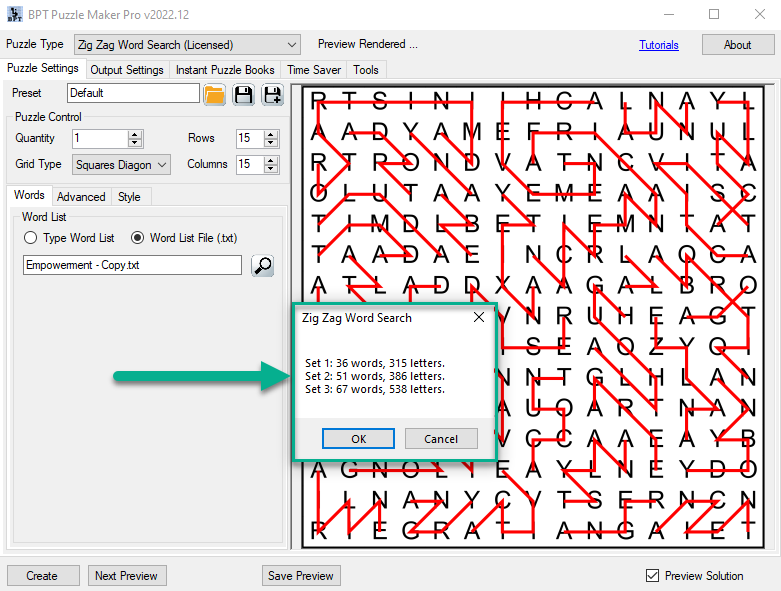Decrease the Rows spinner value
The image size is (781, 591).
pos(271,143)
